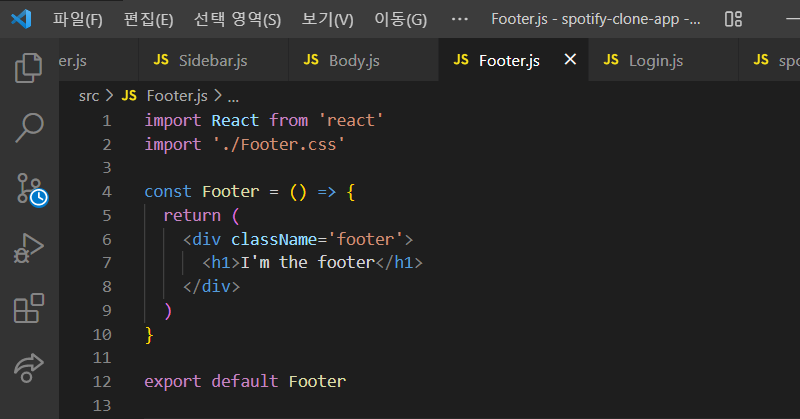Click 'export default Footer' on line 12
This screenshot has height=419, width=800.
point(245,381)
